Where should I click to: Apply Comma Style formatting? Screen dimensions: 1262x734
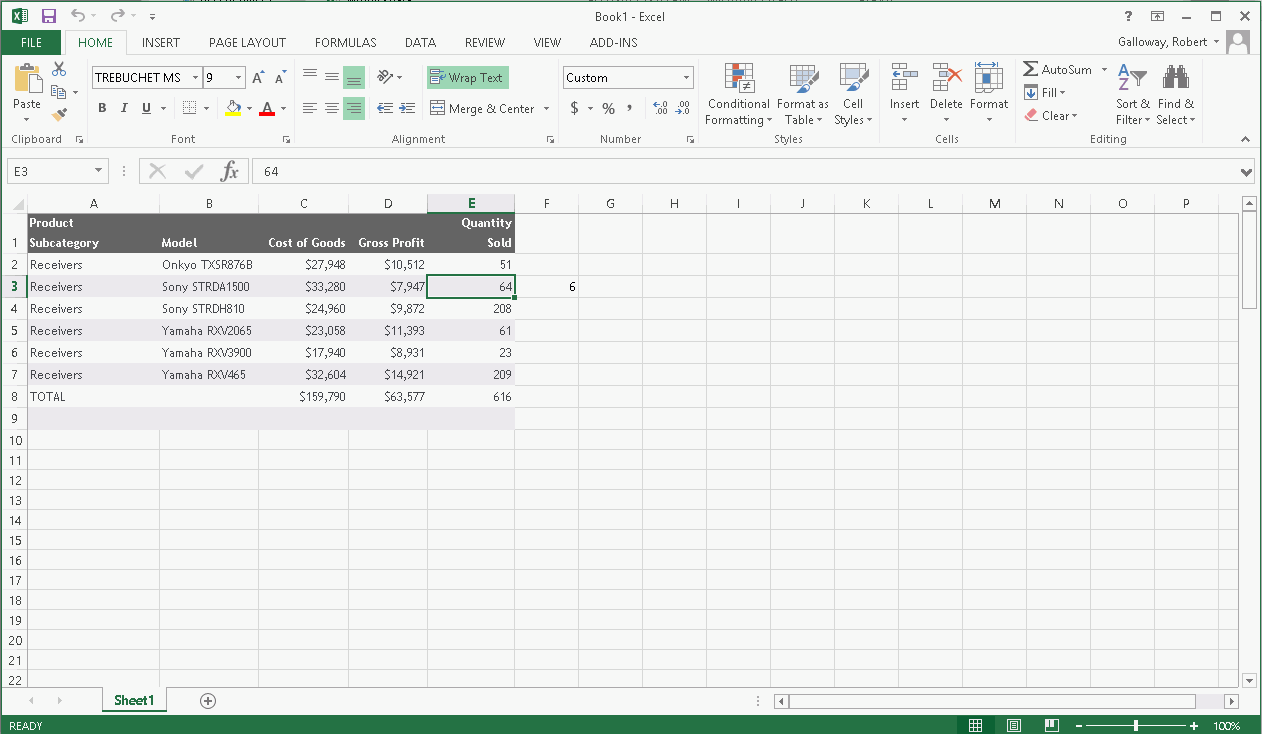[x=630, y=108]
